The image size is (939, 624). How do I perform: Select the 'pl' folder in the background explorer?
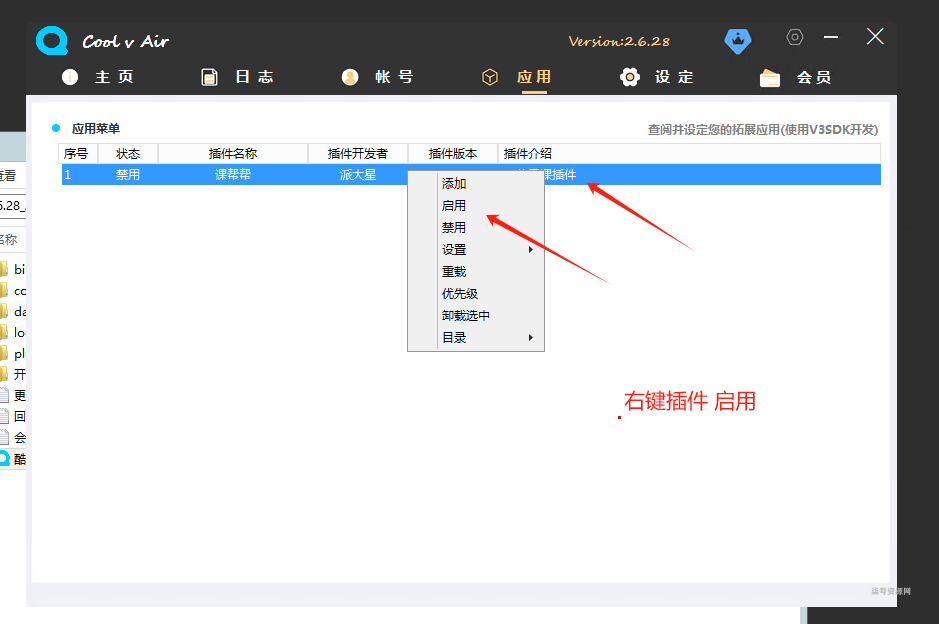click(13, 353)
